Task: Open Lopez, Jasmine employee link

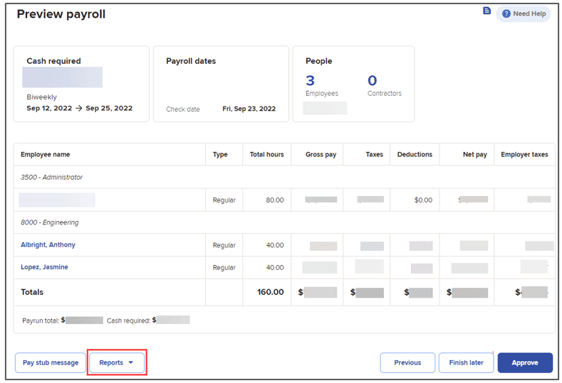Action: point(44,267)
